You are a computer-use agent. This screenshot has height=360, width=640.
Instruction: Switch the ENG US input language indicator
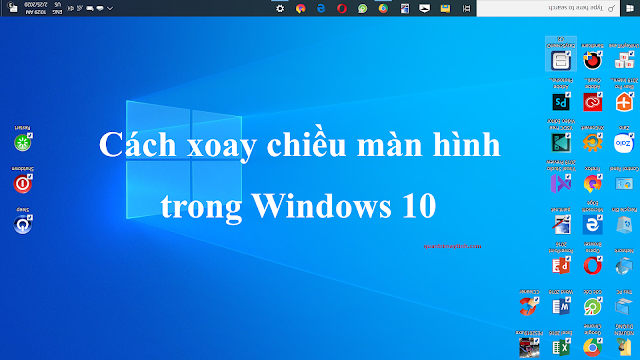(57, 8)
